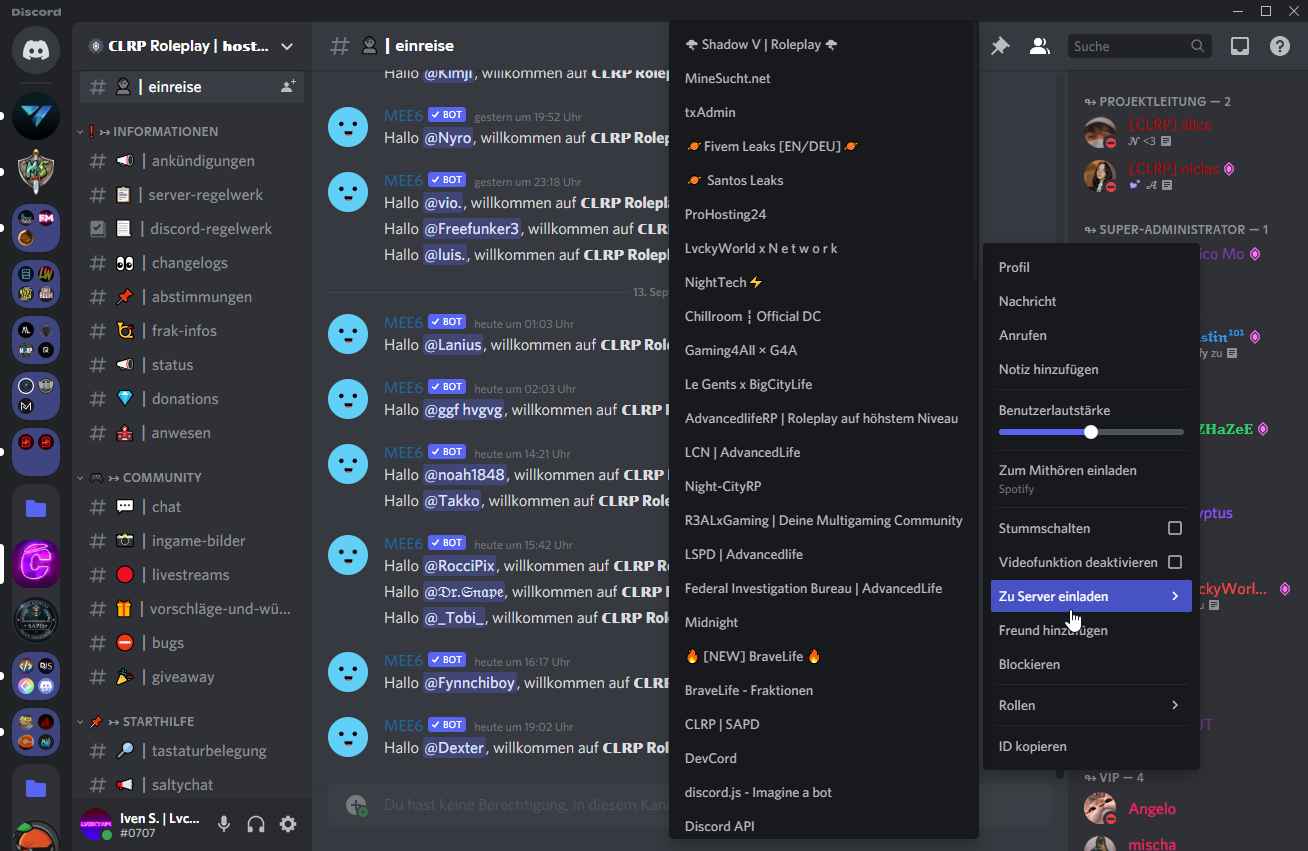
Task: Deafen using the headphones icon
Action: 256,824
